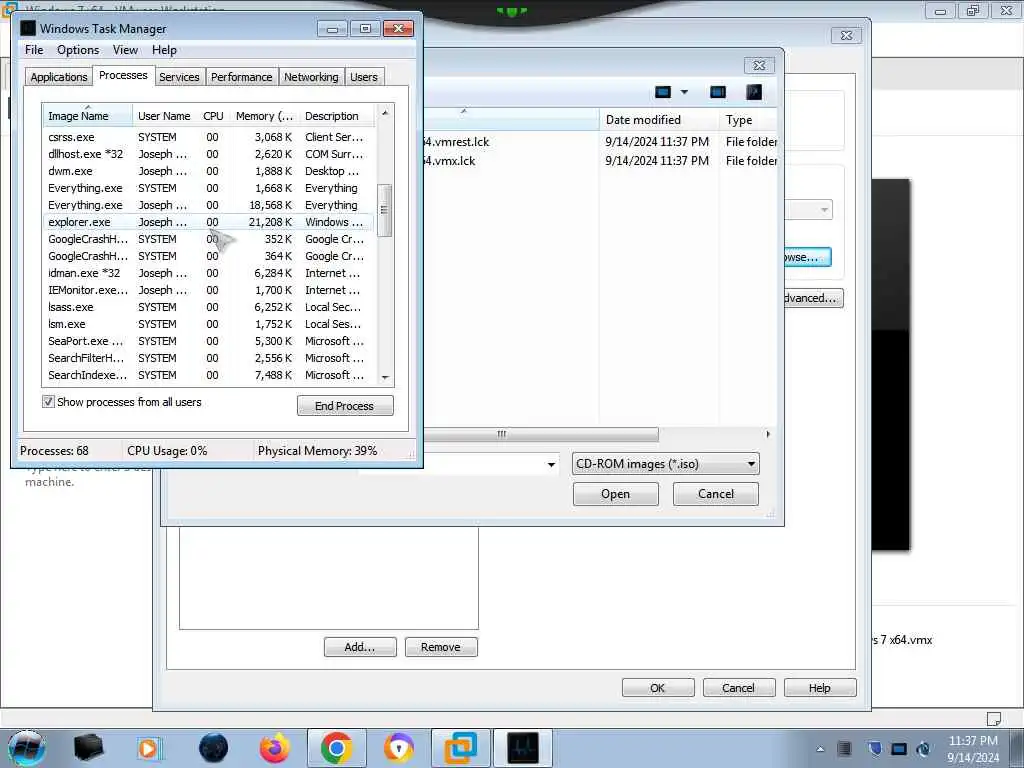Screen dimensions: 1024x768
Task: Click the monitor tray icon
Action: (x=899, y=749)
